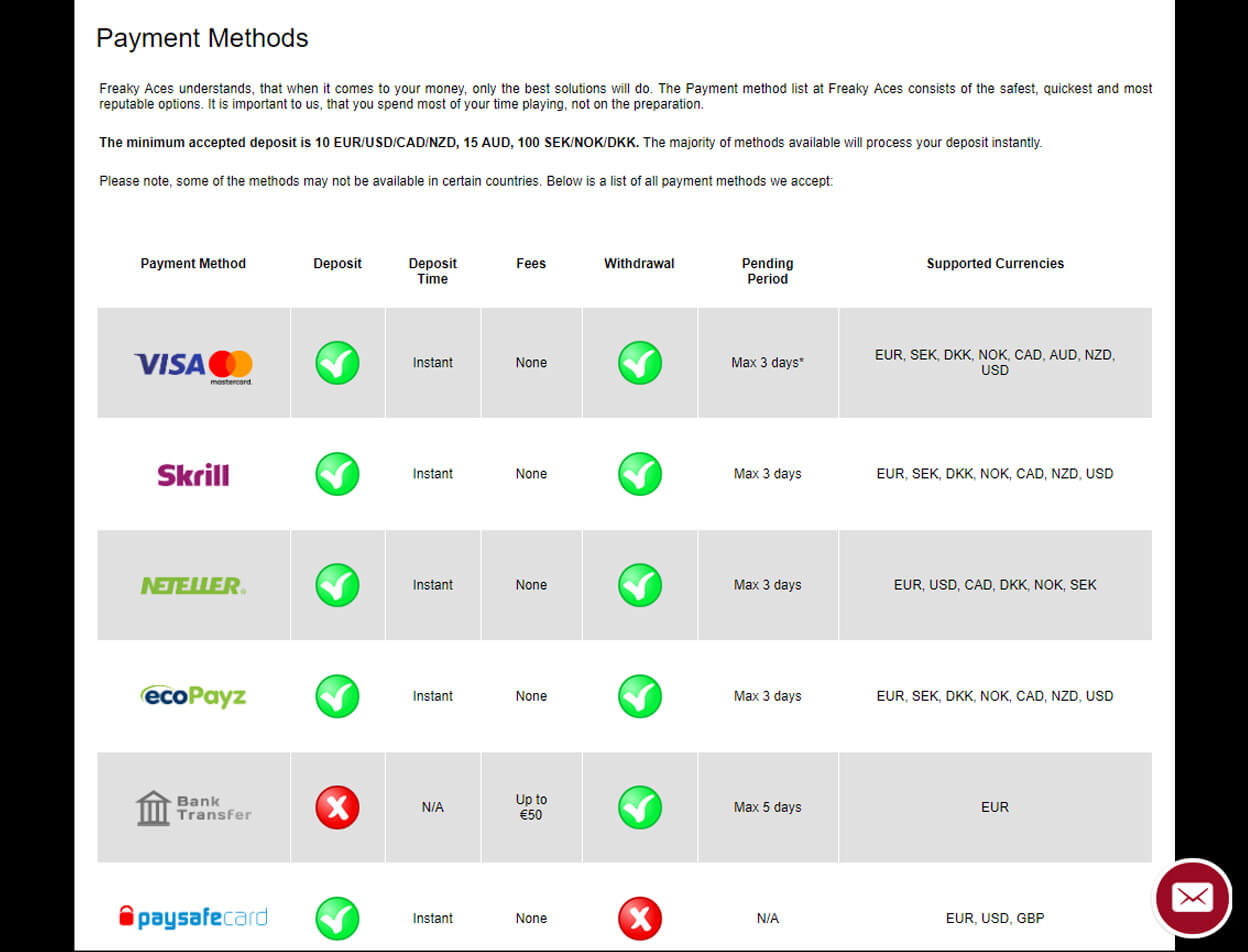The width and height of the screenshot is (1248, 952).
Task: Click the green check in Bank Transfer withdrawal
Action: [x=640, y=807]
